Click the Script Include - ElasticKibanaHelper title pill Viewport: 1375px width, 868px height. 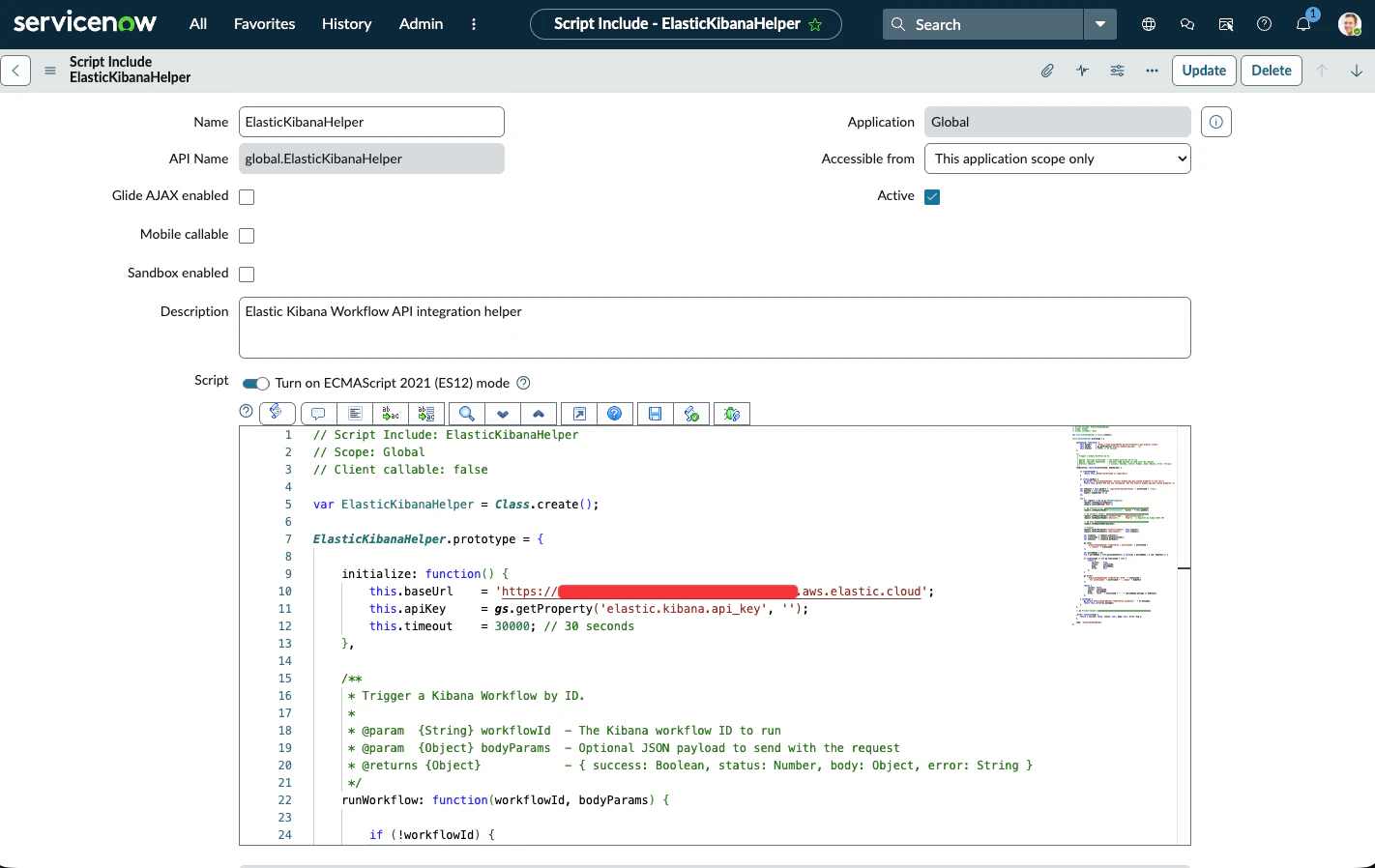686,24
